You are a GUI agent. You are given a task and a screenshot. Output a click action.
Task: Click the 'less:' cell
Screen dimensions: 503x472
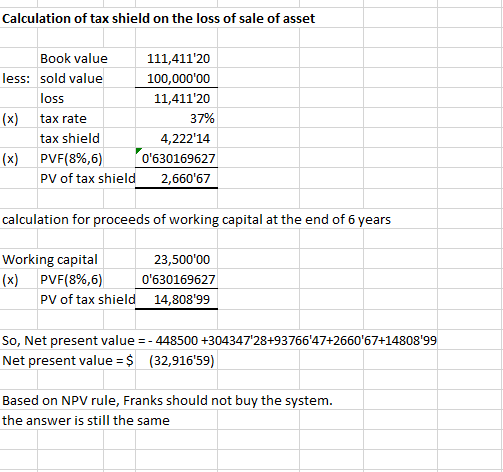coord(16,79)
